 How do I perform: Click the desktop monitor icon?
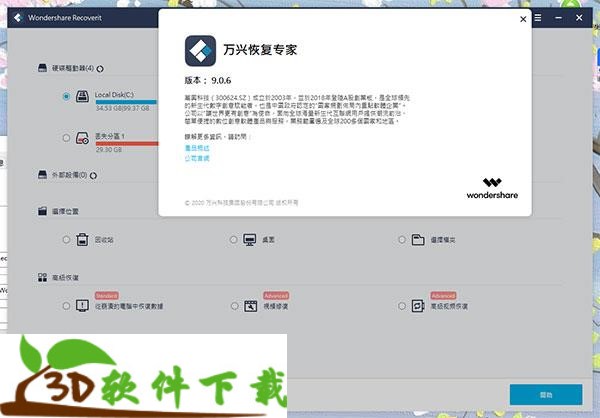(x=249, y=240)
